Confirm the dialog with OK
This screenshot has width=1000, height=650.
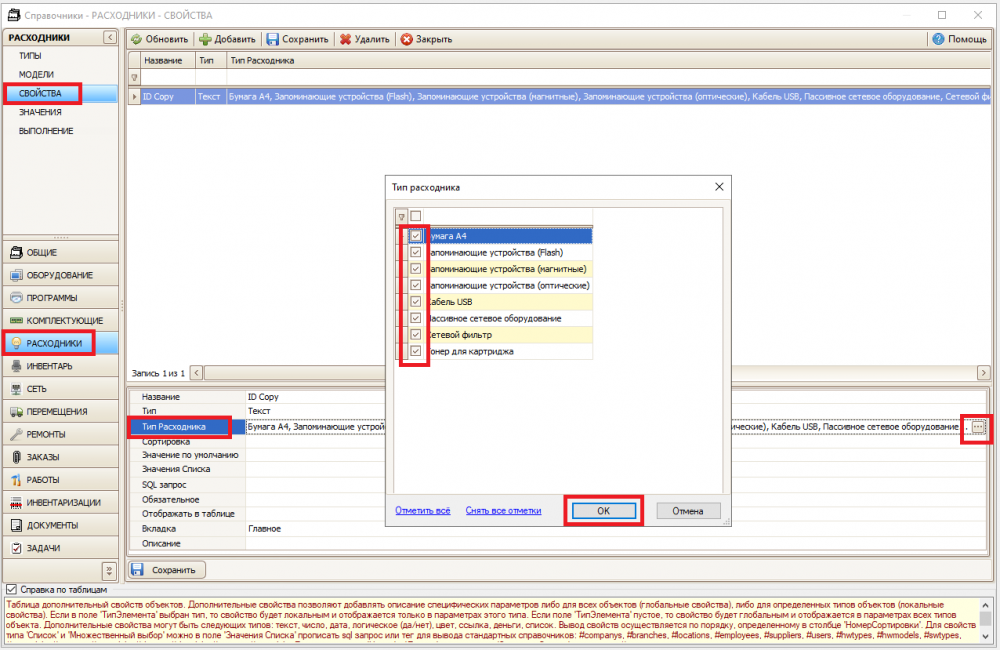[603, 511]
